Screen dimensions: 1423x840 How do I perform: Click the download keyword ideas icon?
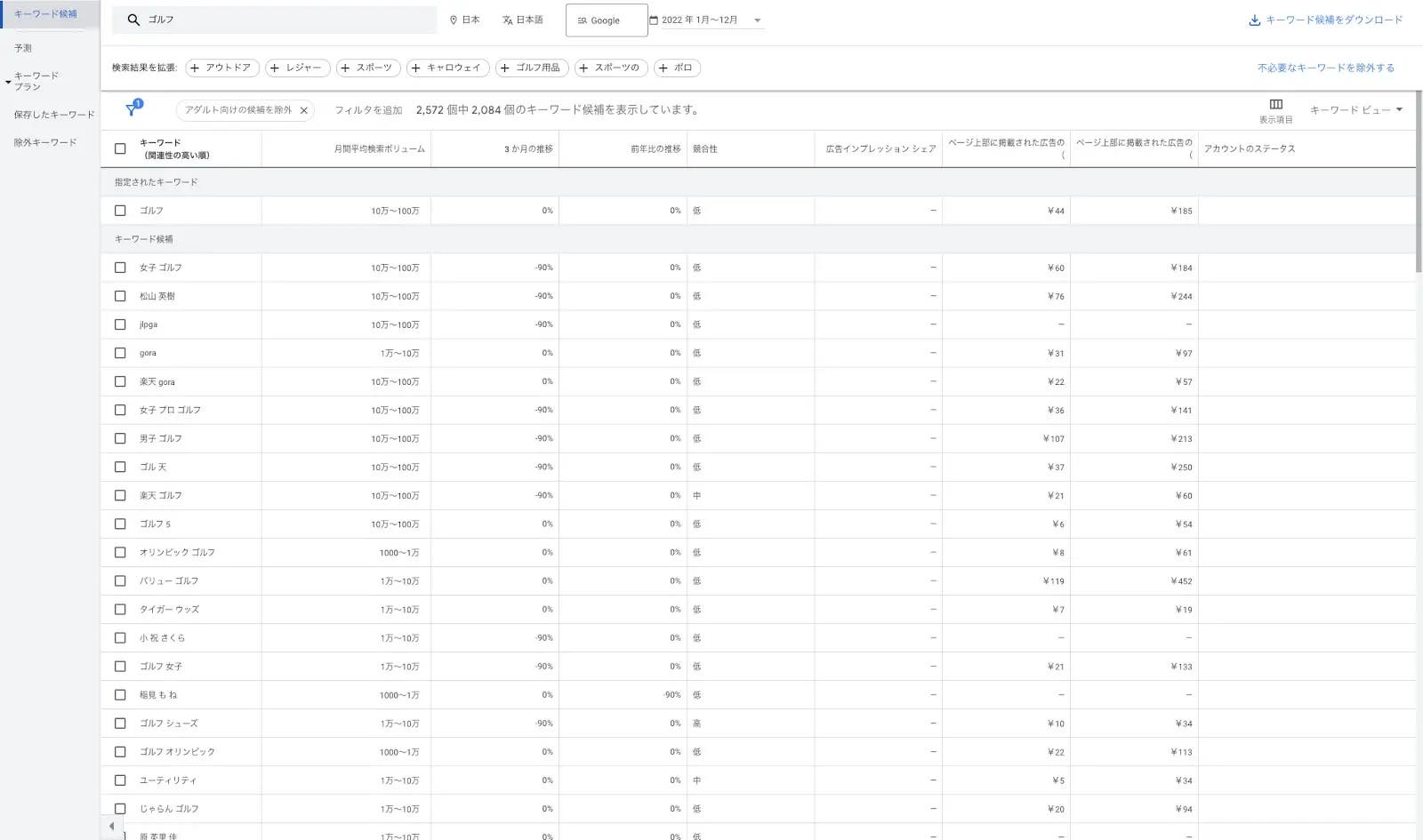click(x=1254, y=20)
